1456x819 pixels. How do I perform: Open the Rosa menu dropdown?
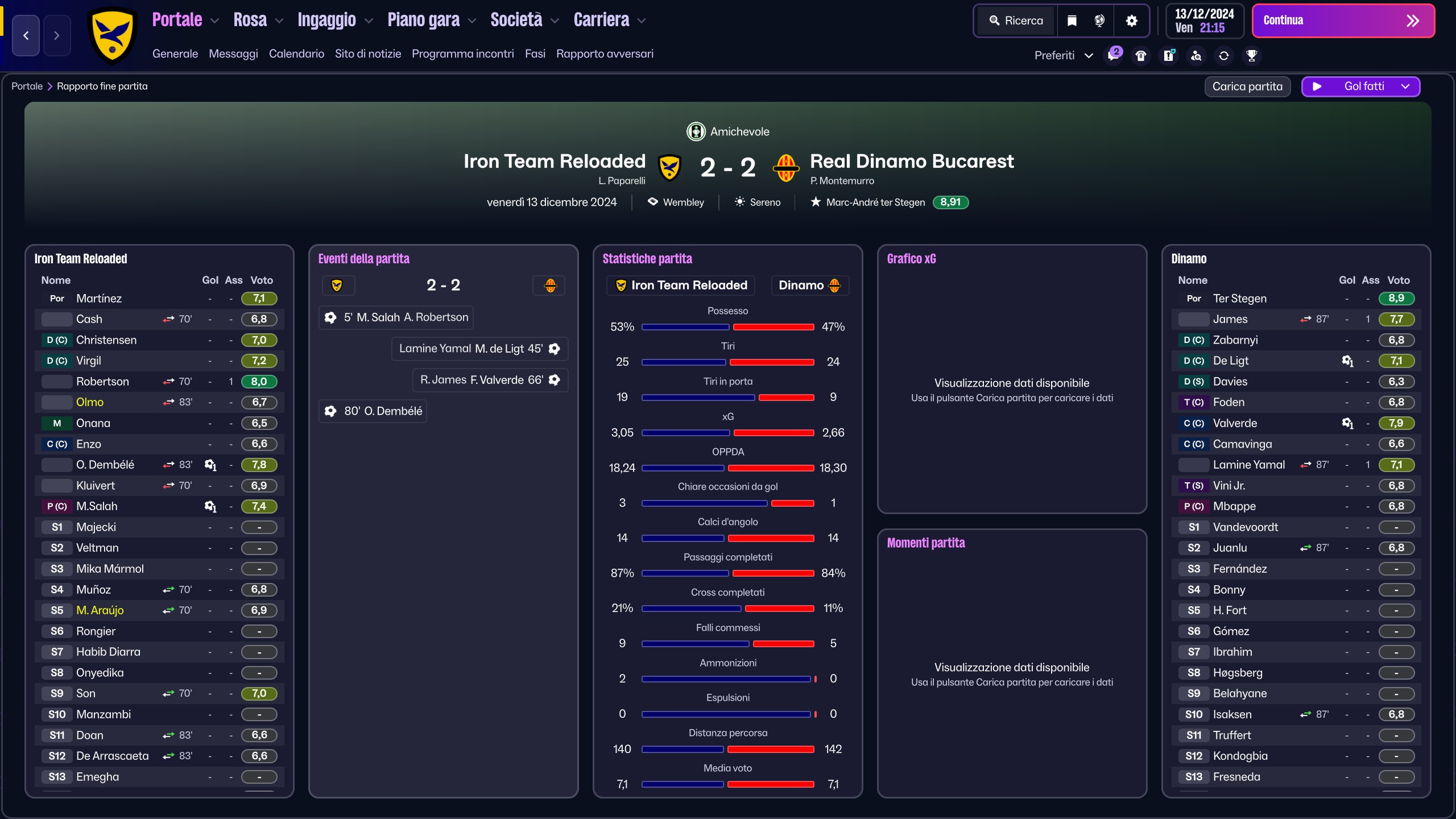[x=258, y=20]
